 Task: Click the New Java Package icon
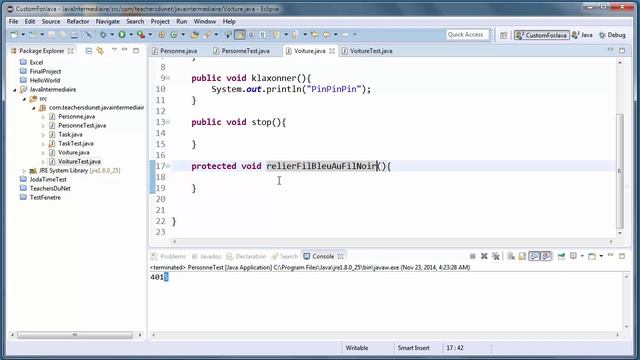162,35
